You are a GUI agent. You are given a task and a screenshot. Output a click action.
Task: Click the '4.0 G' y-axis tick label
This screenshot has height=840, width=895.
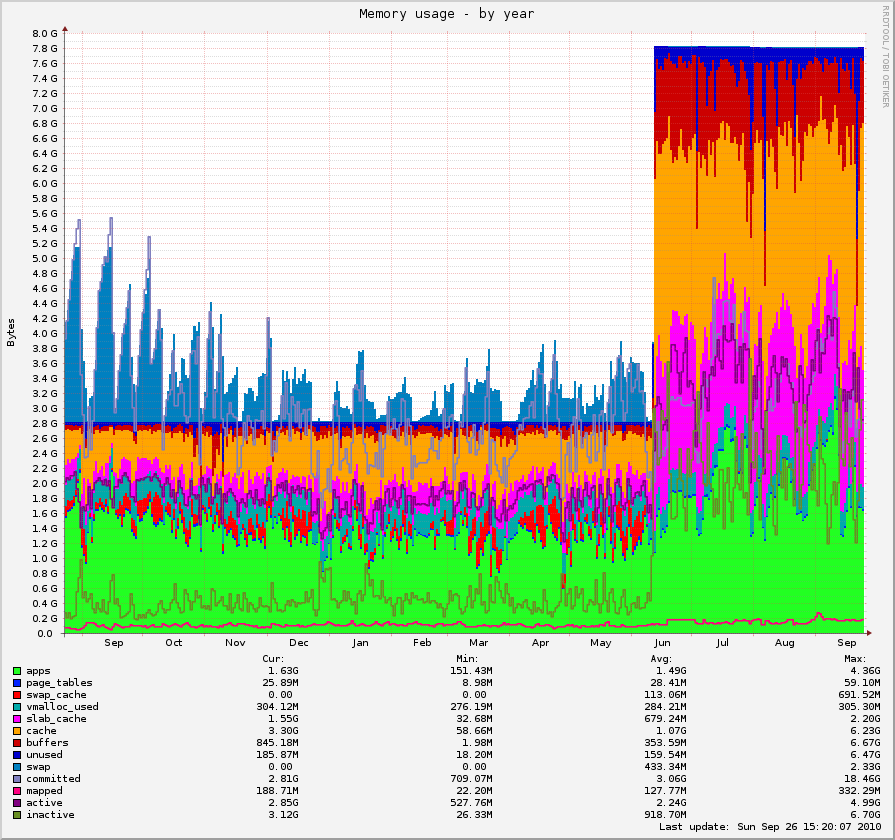[x=45, y=334]
